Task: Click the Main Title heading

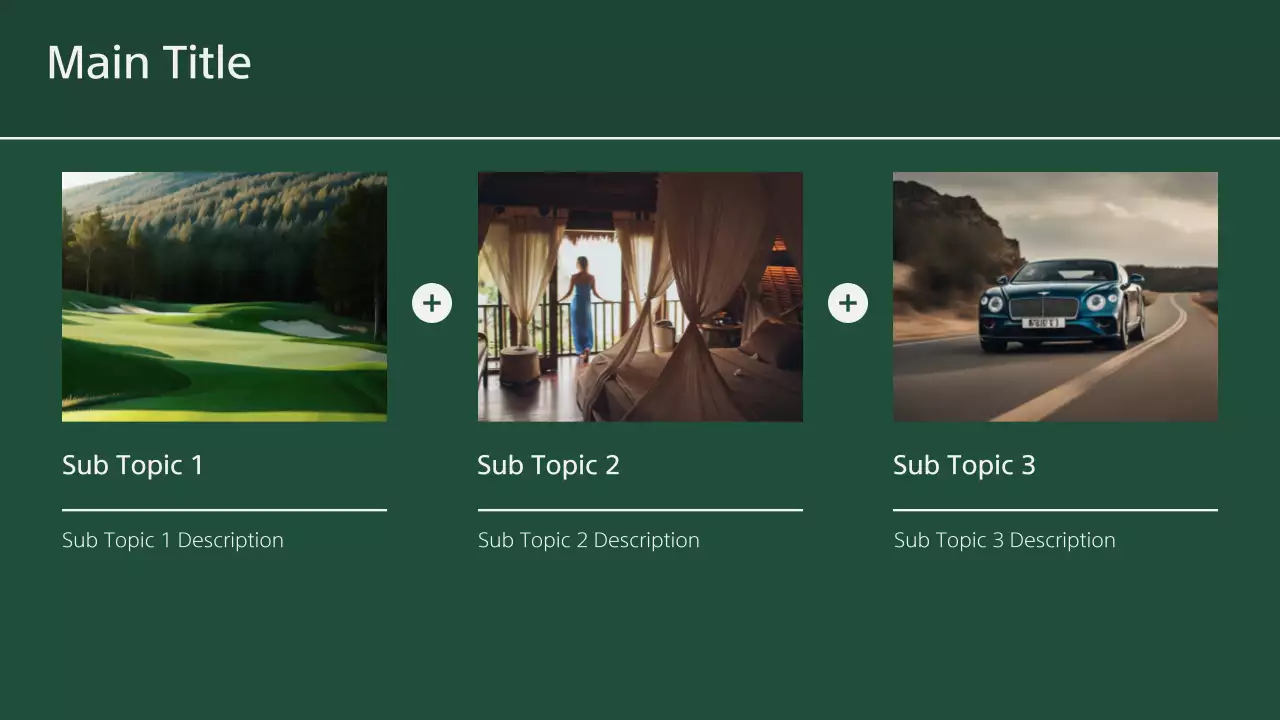Action: [x=149, y=63]
